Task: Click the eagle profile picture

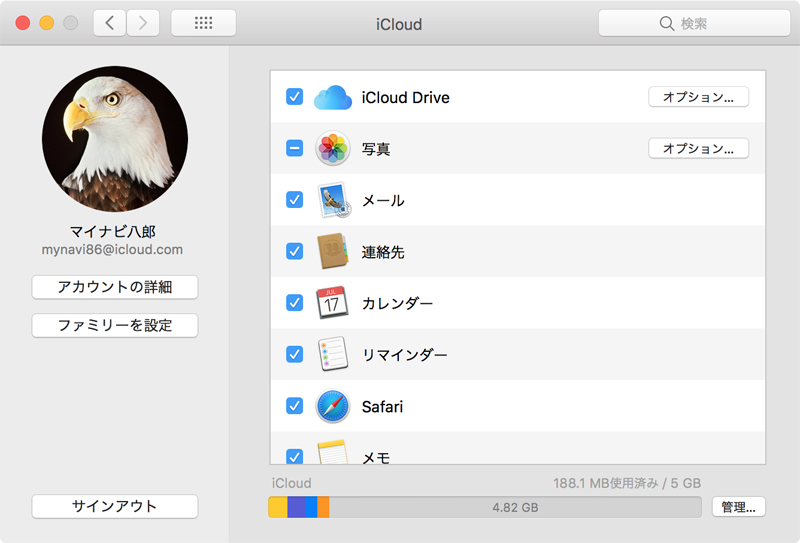Action: (115, 139)
